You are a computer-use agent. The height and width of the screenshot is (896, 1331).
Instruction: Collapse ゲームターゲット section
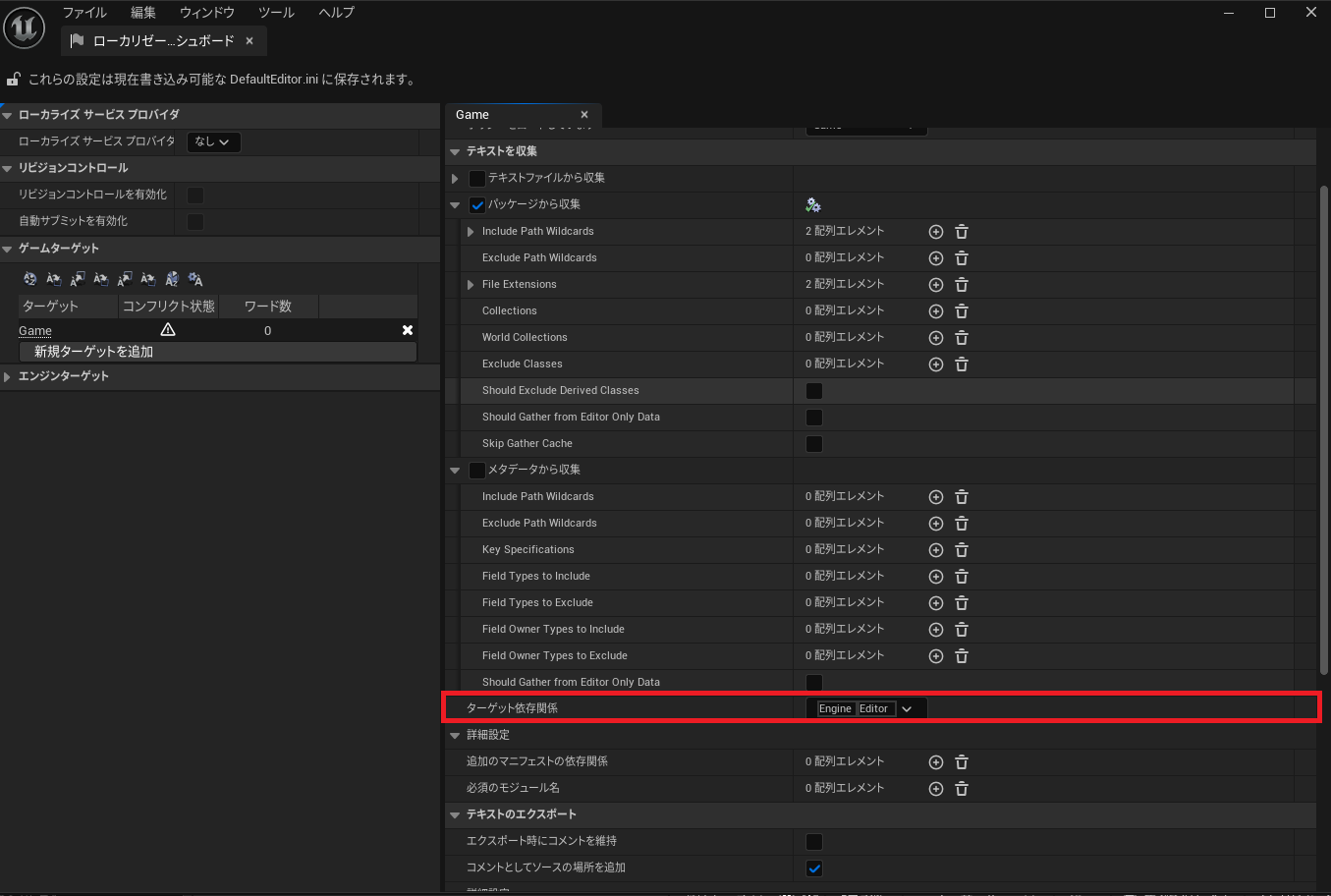tap(7, 250)
